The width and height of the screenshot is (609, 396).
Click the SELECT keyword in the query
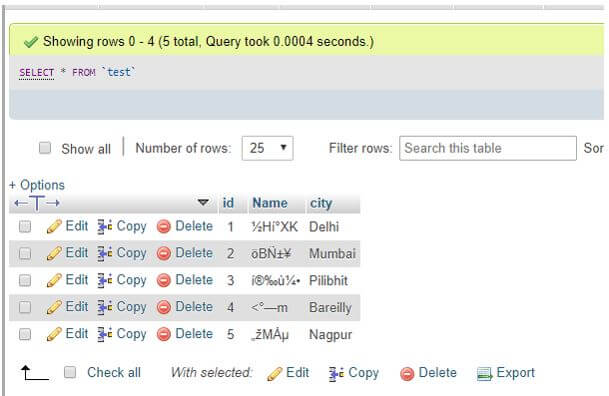click(x=37, y=73)
